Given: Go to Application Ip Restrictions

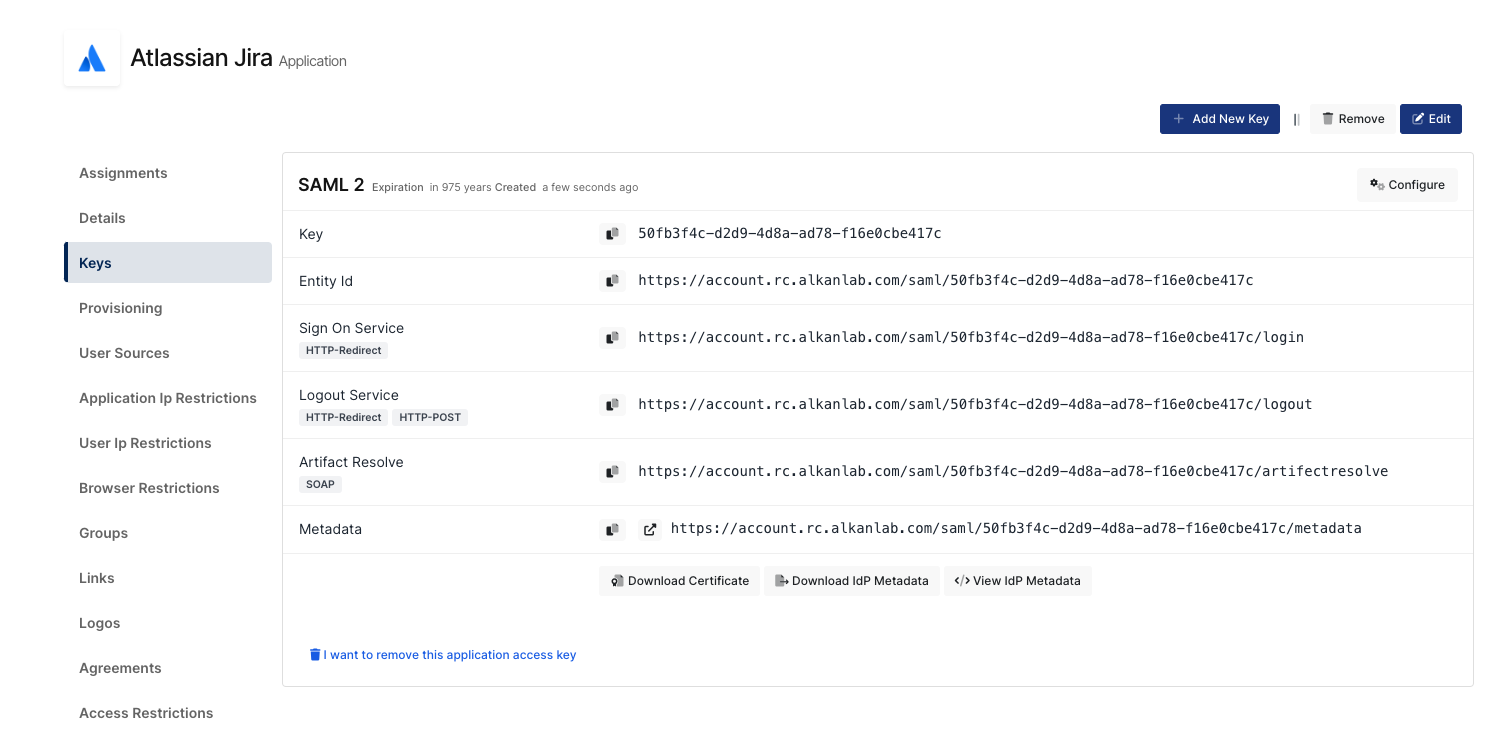Looking at the screenshot, I should click(x=168, y=398).
